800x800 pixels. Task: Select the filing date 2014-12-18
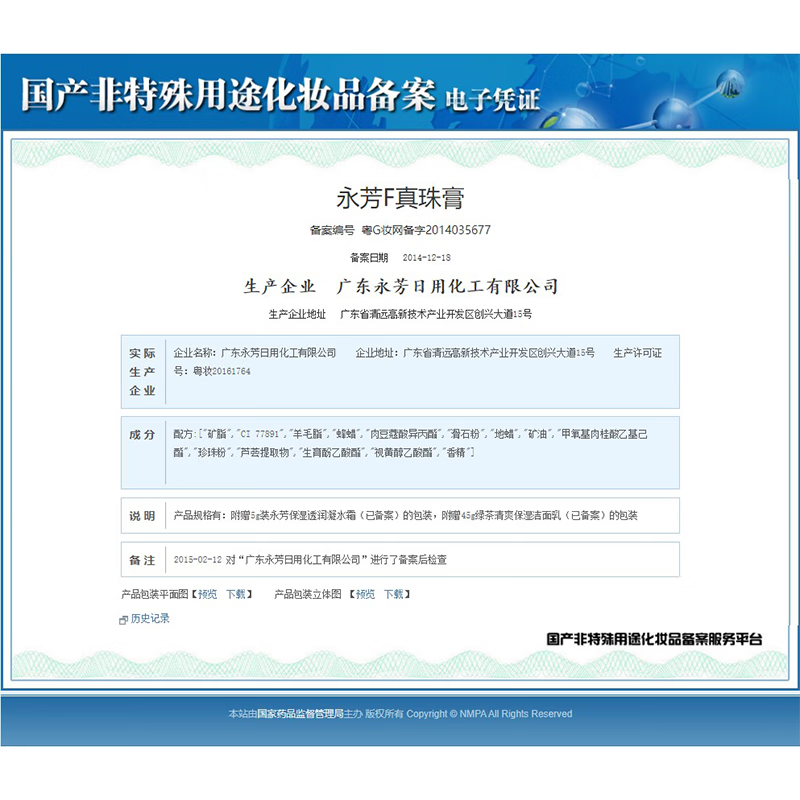tap(427, 258)
